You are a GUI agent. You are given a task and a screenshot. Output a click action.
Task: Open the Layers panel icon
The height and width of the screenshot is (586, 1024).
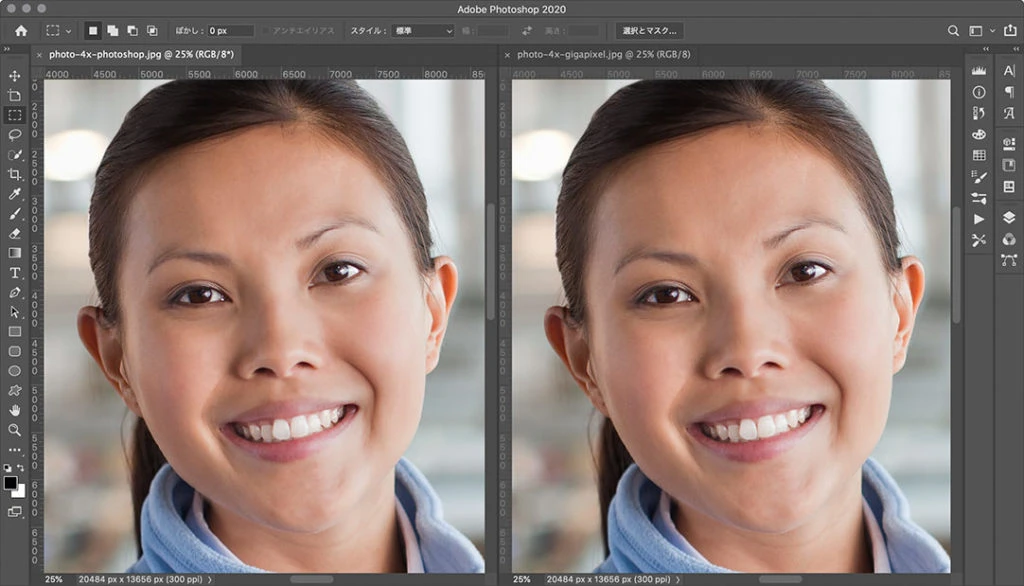[1008, 217]
